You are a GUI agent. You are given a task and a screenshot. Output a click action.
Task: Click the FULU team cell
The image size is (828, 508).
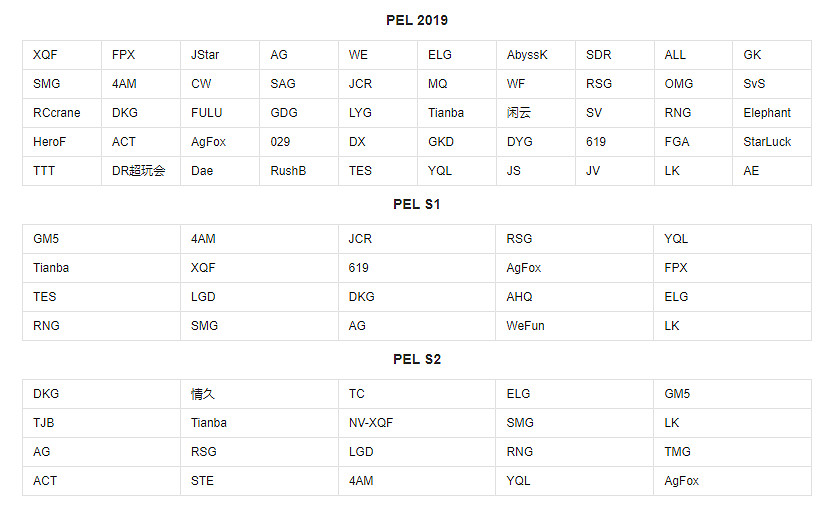pyautogui.click(x=207, y=113)
